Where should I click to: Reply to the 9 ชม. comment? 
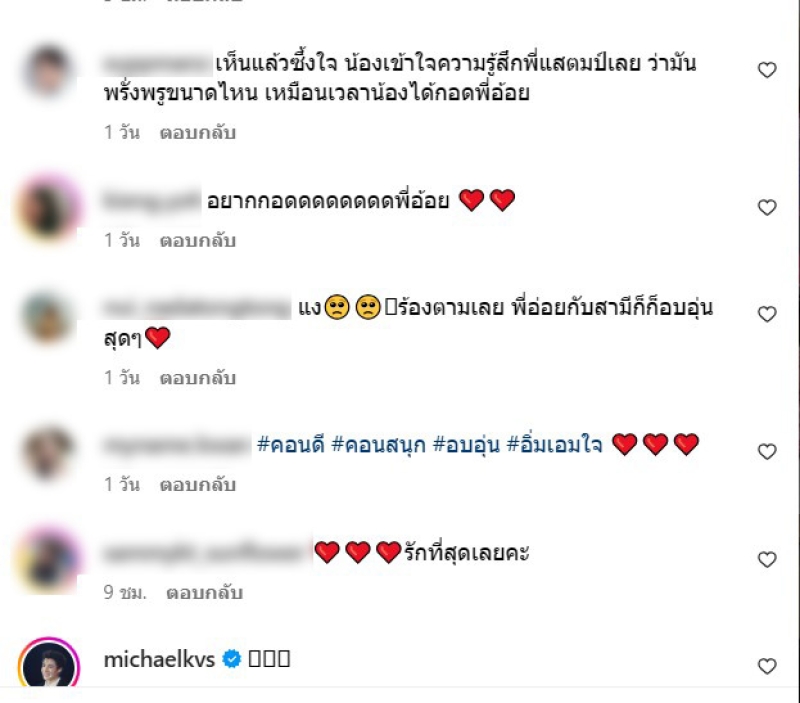coord(204,593)
